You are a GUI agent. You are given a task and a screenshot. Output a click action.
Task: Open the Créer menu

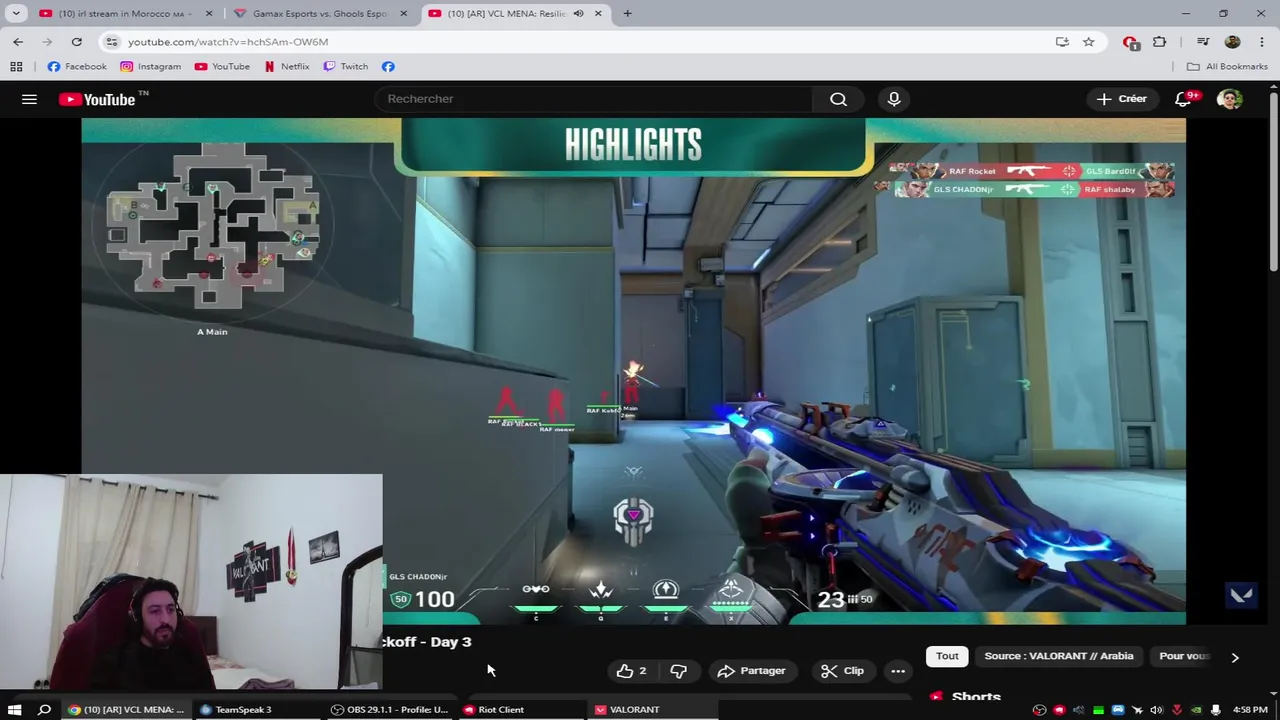pos(1121,99)
